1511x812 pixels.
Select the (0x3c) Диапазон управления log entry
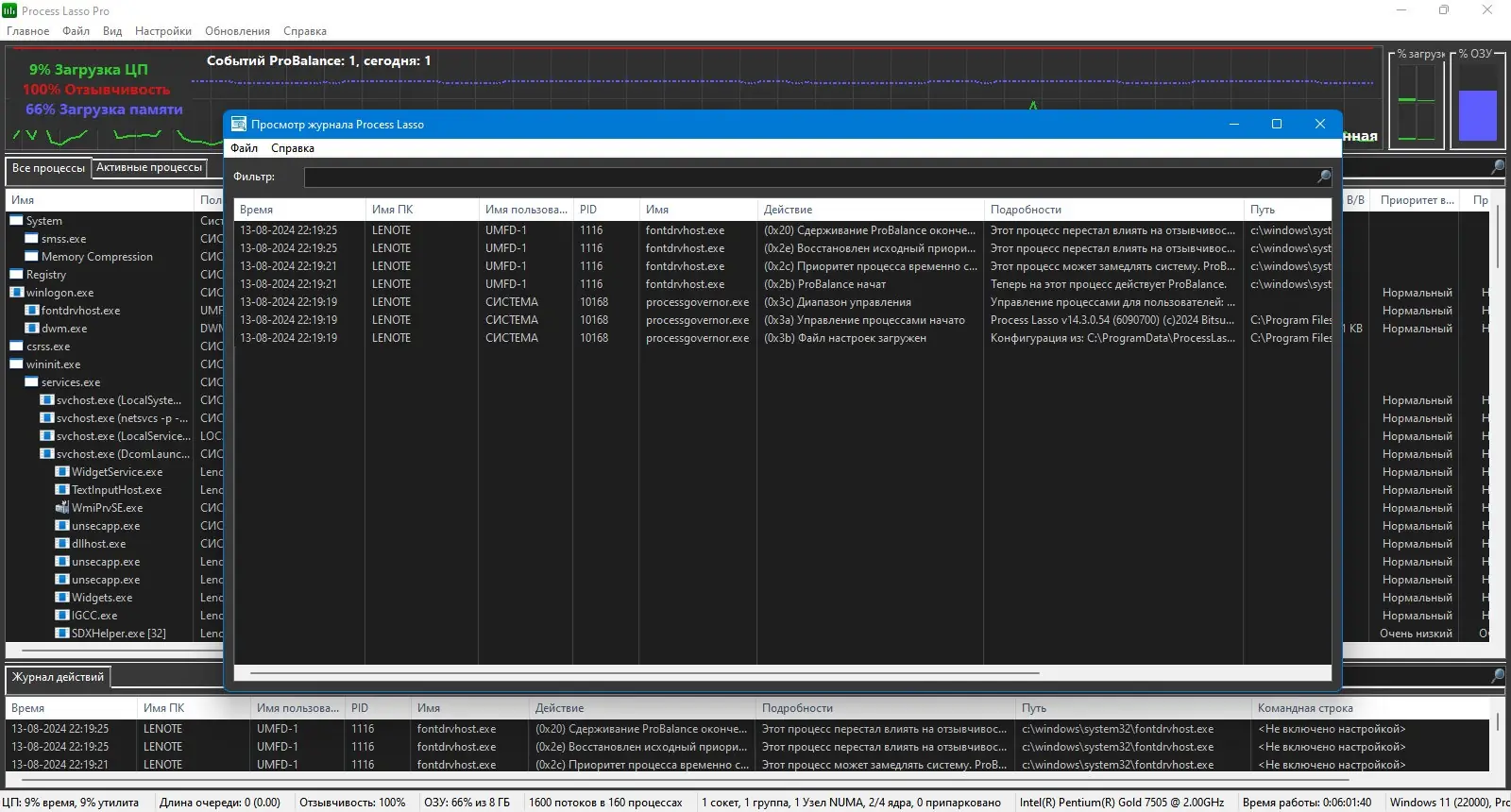click(x=783, y=302)
